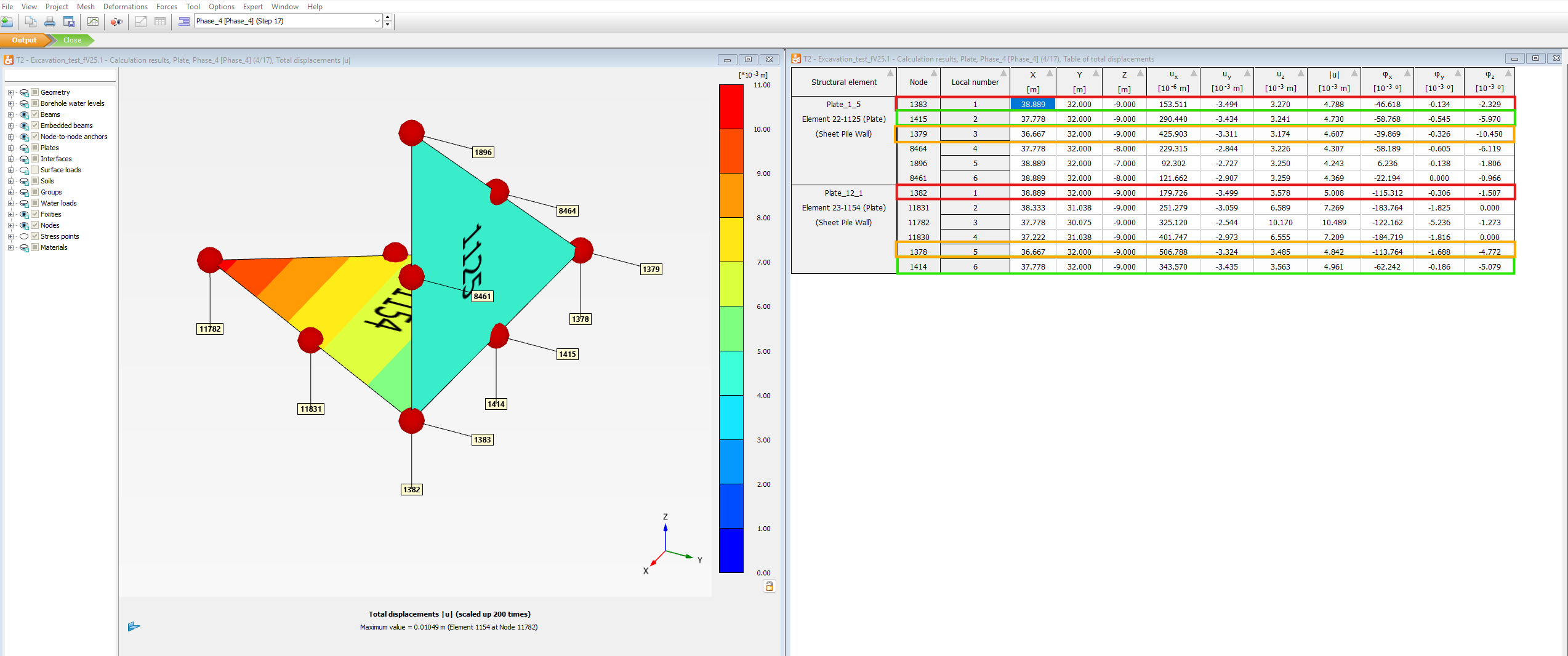This screenshot has height=656, width=1568.
Task: Toggle the Fixities checkbox
Action: click(35, 214)
